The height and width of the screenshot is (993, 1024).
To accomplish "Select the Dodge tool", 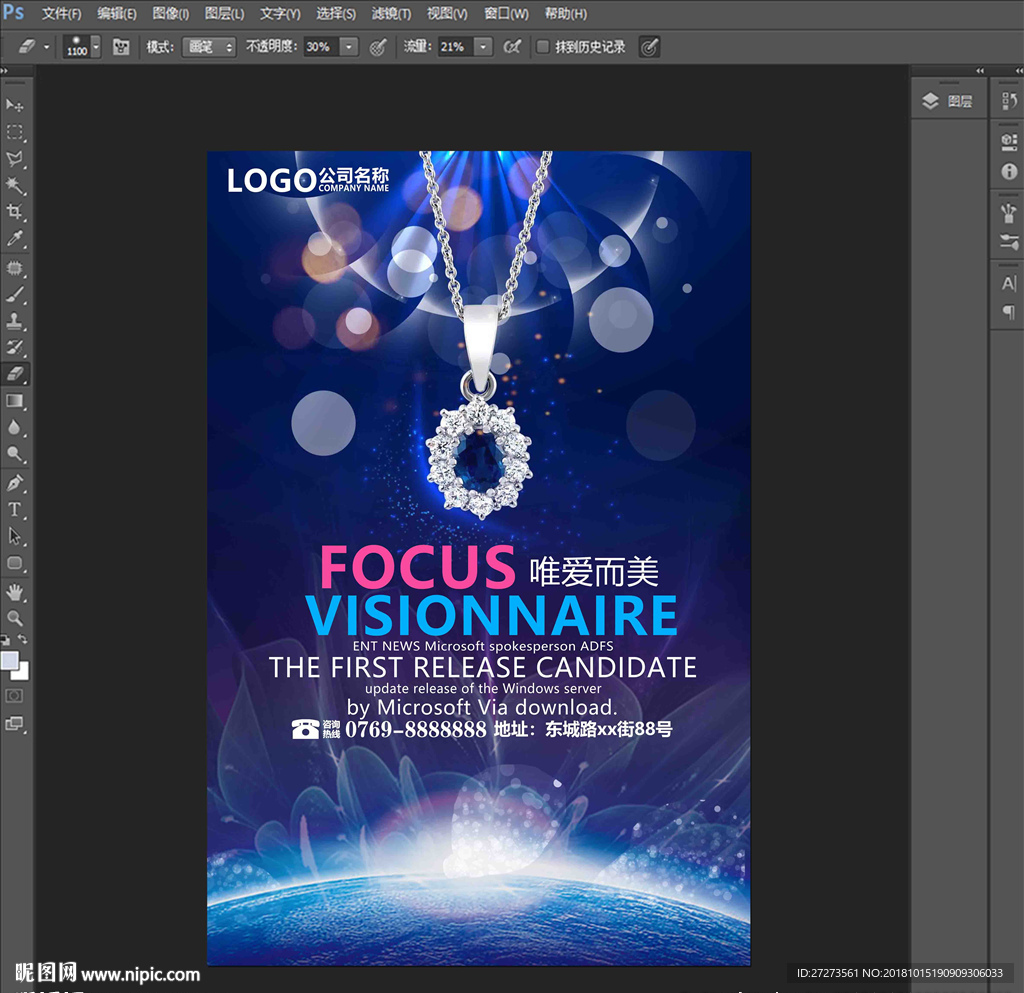I will [x=14, y=454].
